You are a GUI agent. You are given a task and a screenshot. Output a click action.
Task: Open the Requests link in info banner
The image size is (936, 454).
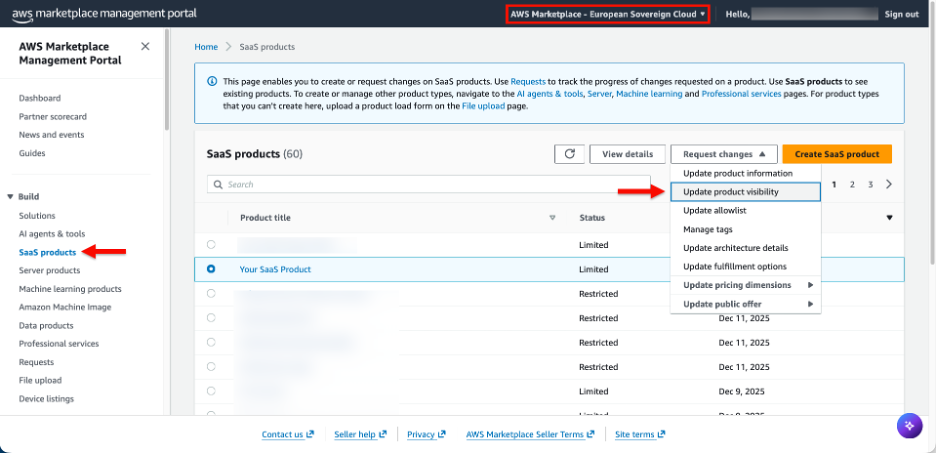coord(528,81)
